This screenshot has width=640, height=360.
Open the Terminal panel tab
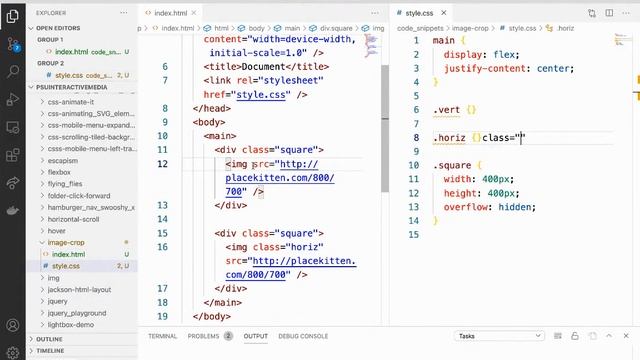[x=162, y=336]
